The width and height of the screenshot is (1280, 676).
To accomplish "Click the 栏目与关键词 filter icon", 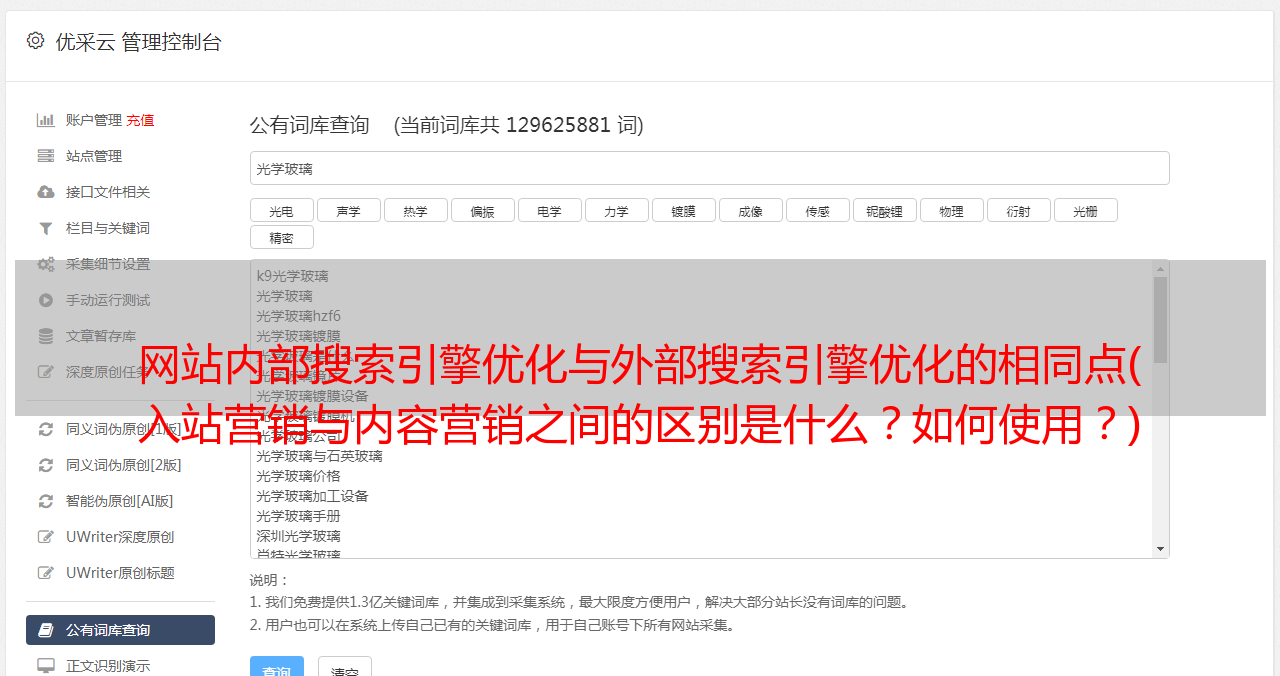I will tap(45, 228).
